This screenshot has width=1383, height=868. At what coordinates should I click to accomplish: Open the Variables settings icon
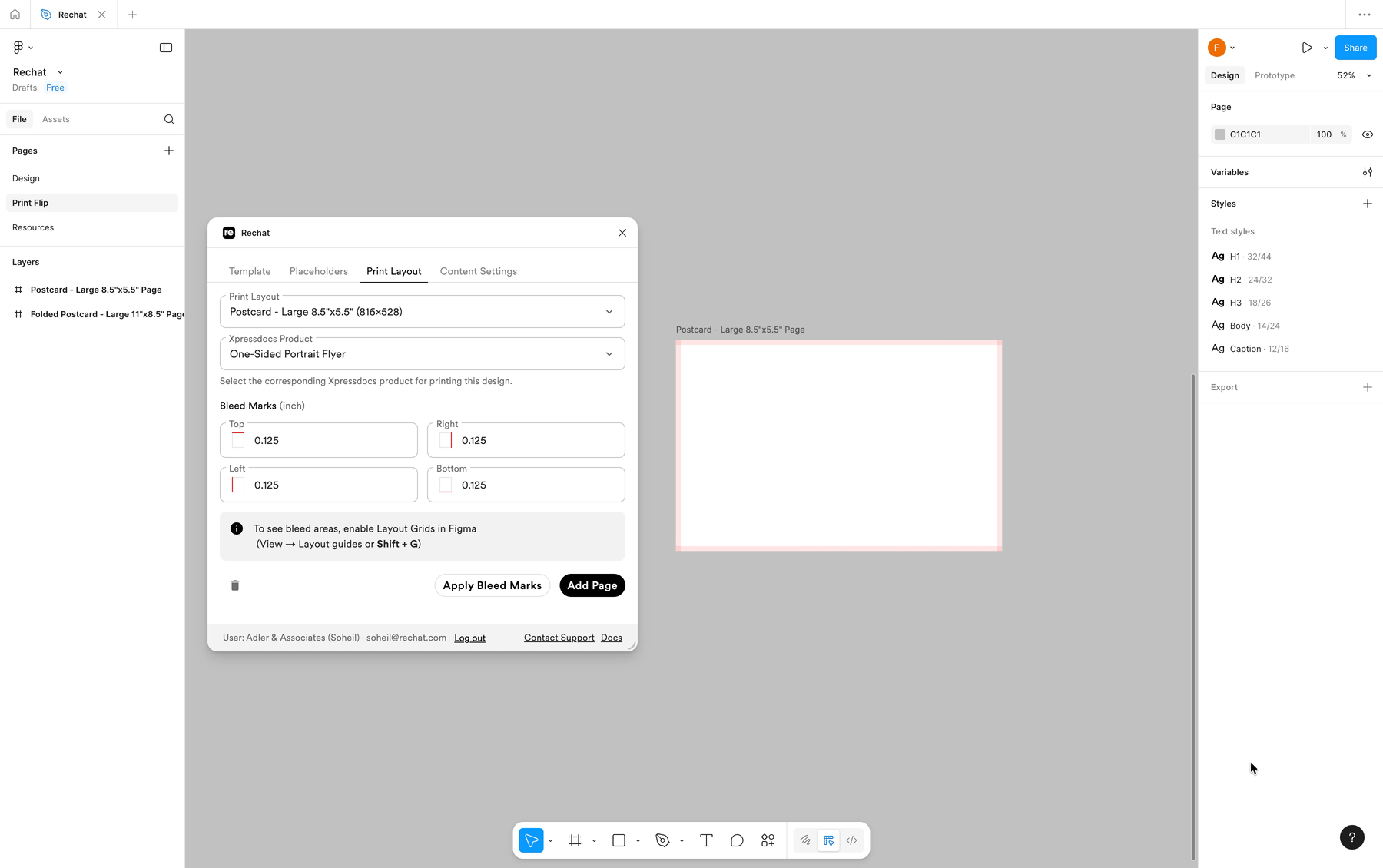[x=1367, y=172]
